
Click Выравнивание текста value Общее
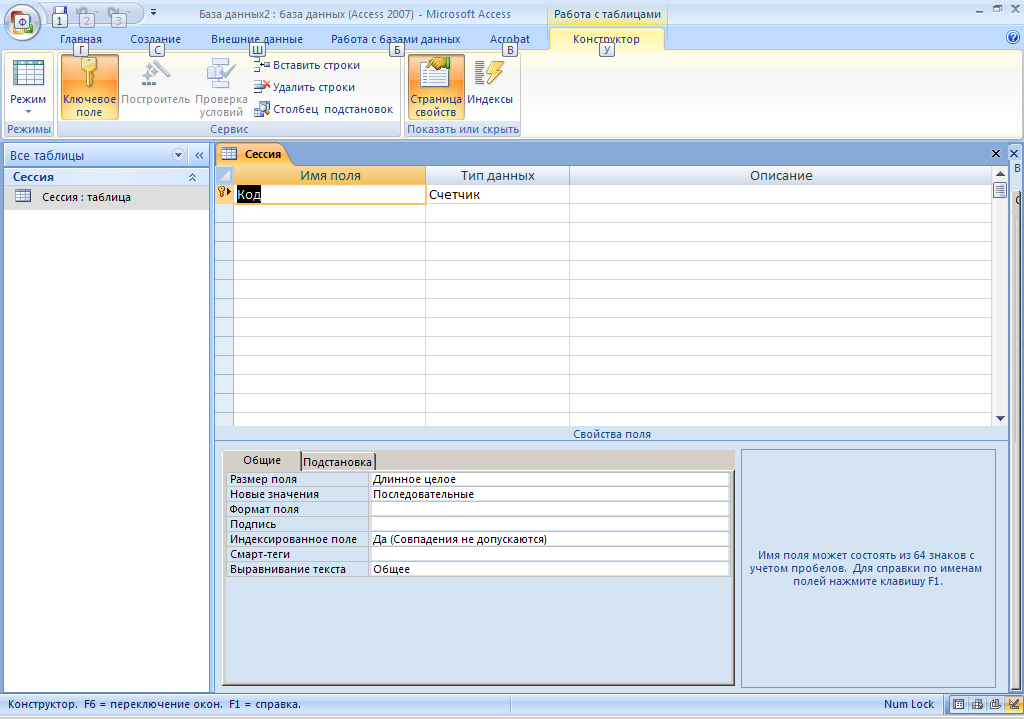[550, 569]
